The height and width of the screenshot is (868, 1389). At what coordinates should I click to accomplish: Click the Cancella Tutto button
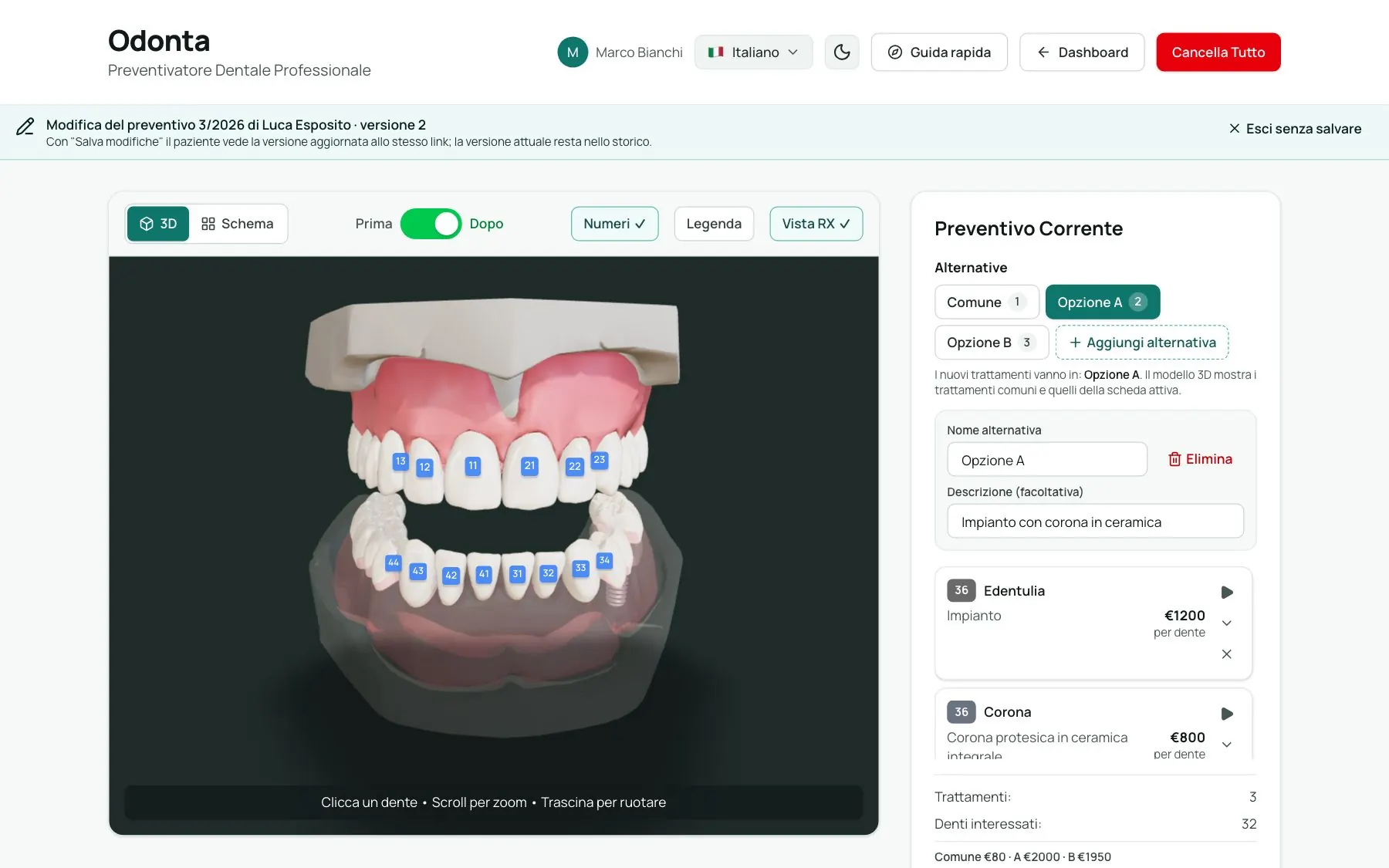pyautogui.click(x=1218, y=52)
